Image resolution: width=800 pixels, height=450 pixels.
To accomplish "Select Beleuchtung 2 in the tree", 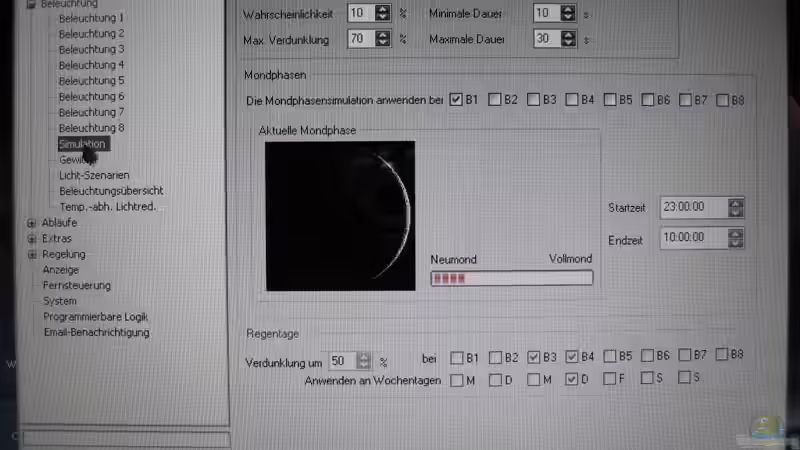I will coord(91,34).
